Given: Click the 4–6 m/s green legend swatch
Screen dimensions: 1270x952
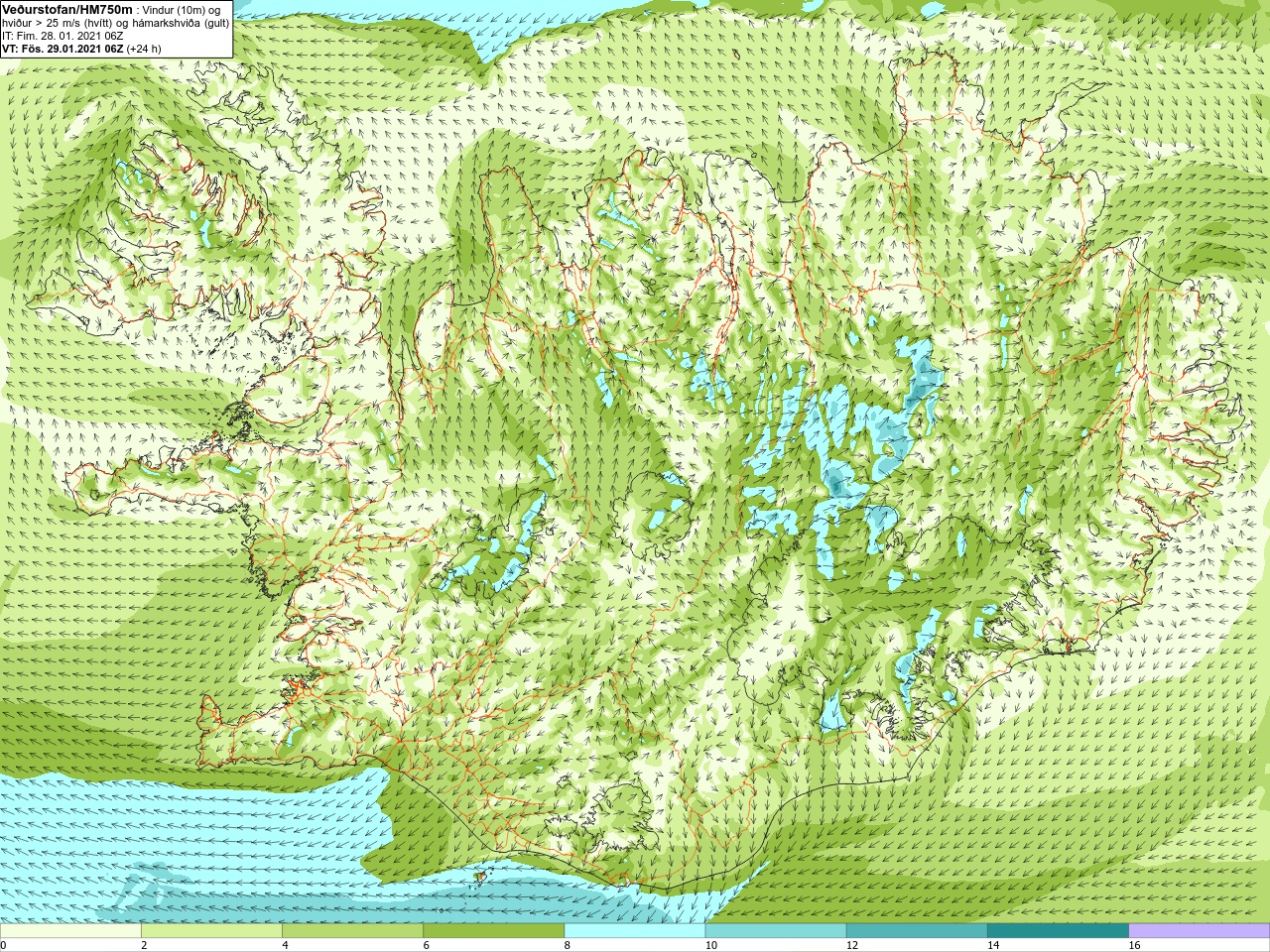Looking at the screenshot, I should [352, 931].
